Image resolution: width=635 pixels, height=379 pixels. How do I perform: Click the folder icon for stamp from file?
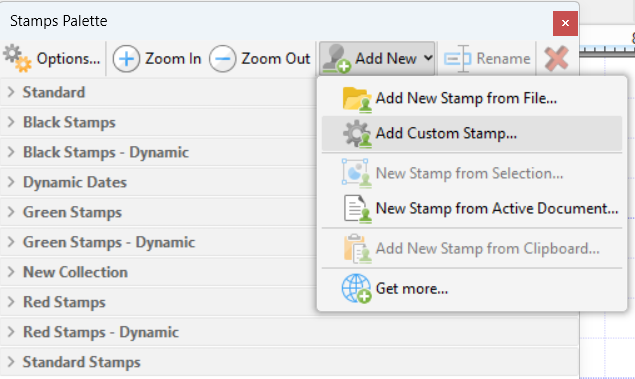coord(357,99)
